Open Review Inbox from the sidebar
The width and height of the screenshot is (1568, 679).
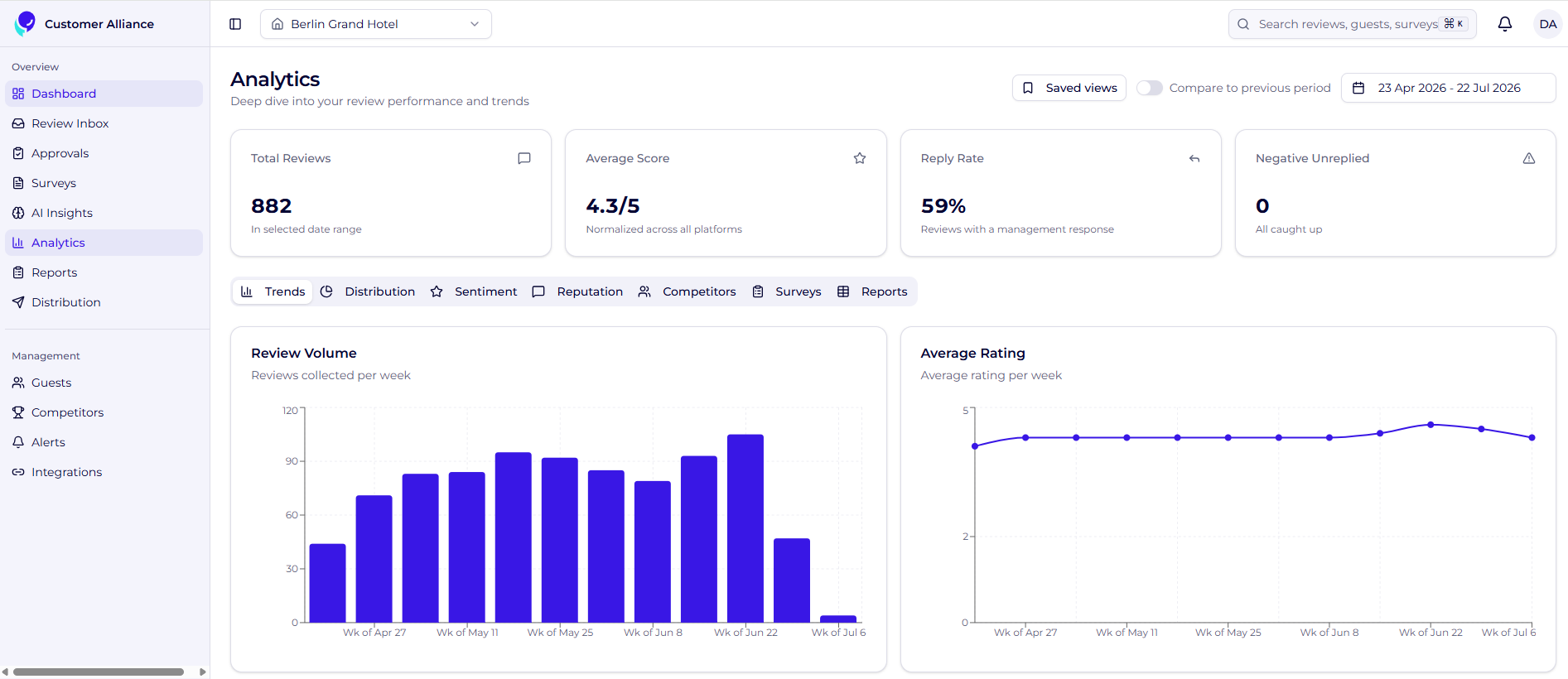[x=104, y=123]
